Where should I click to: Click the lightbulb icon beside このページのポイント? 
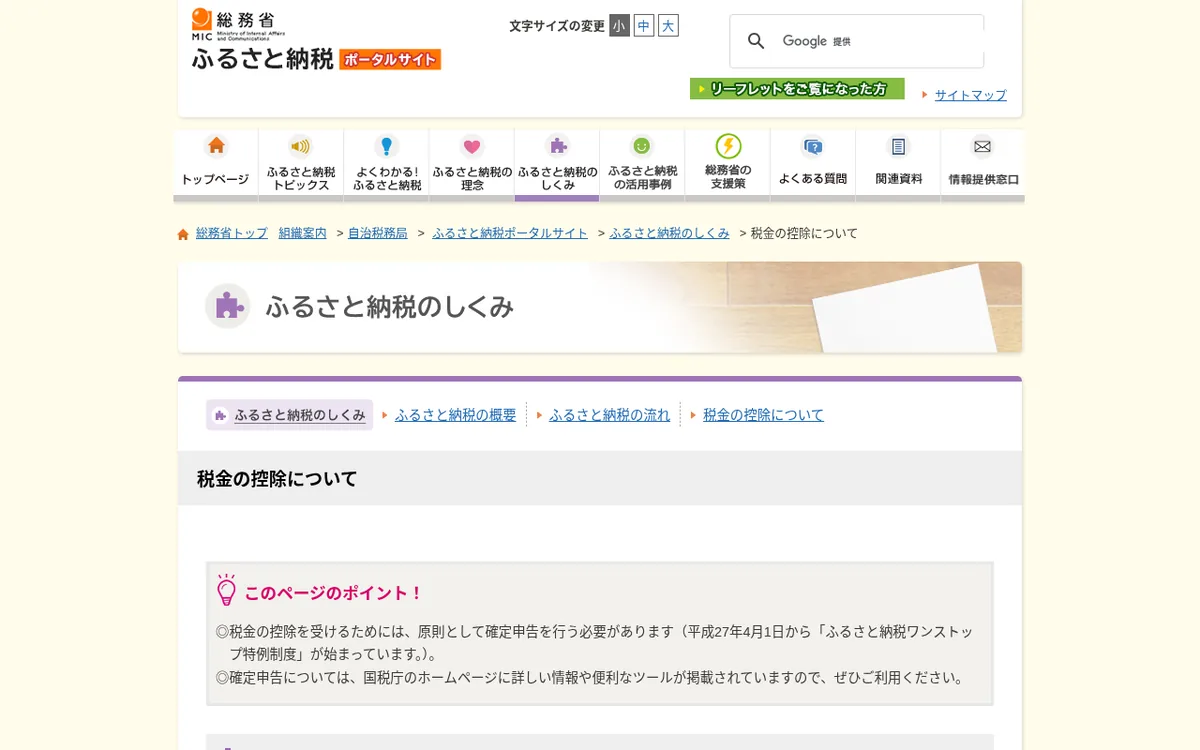pos(227,590)
